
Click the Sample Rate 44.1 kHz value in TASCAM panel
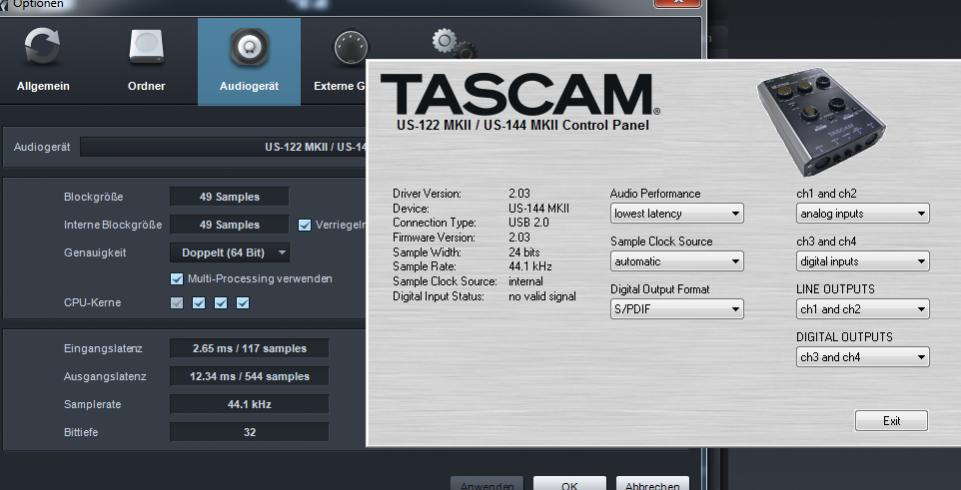tap(530, 267)
